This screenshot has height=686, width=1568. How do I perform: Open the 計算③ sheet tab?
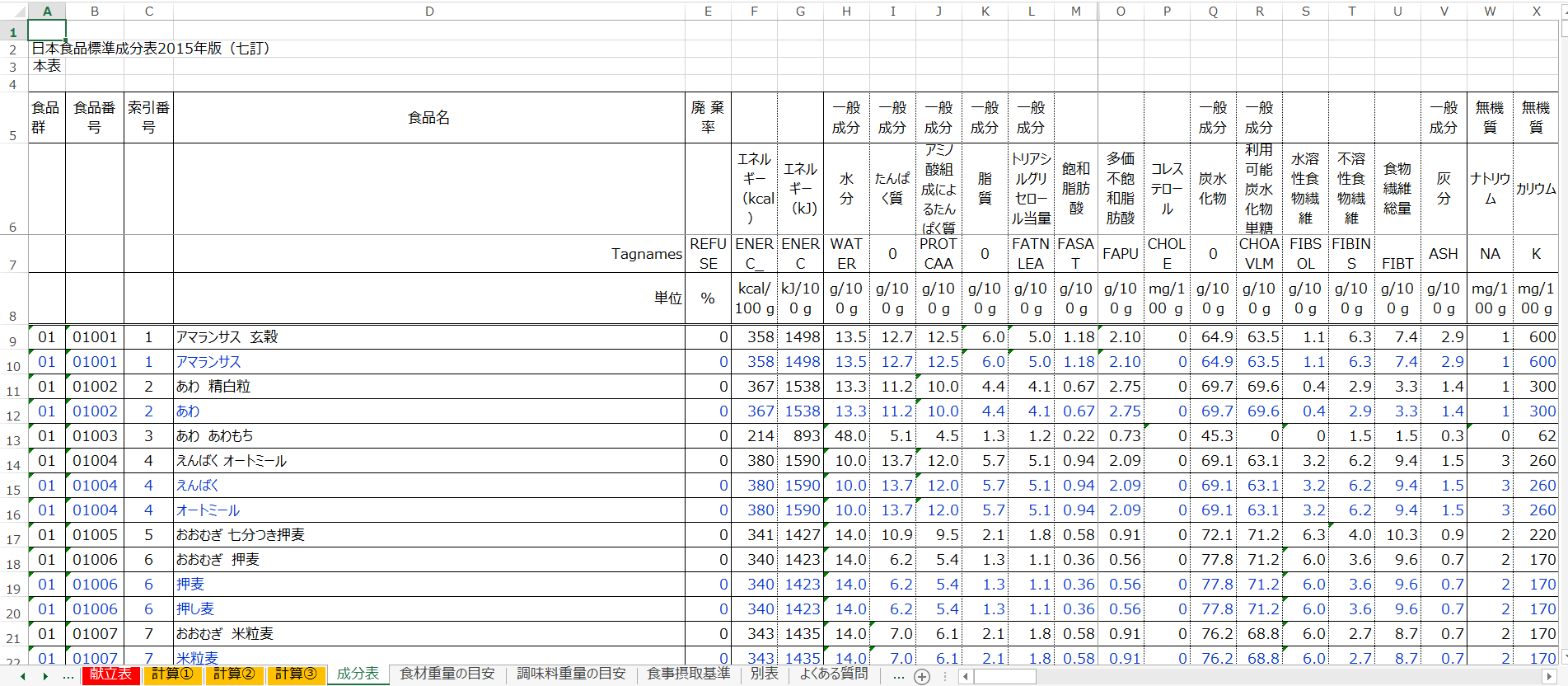(296, 674)
